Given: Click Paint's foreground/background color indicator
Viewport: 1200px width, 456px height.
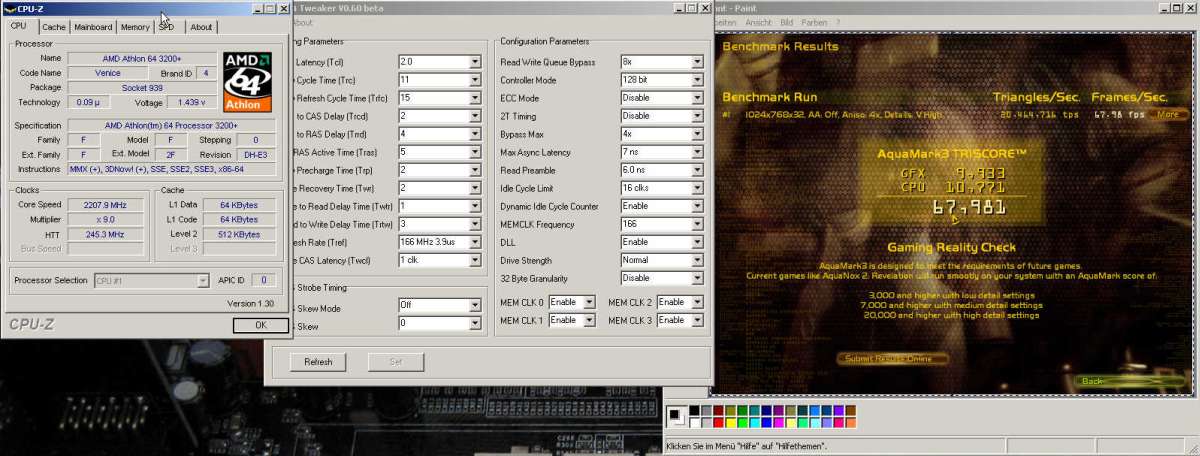Looking at the screenshot, I should (677, 416).
